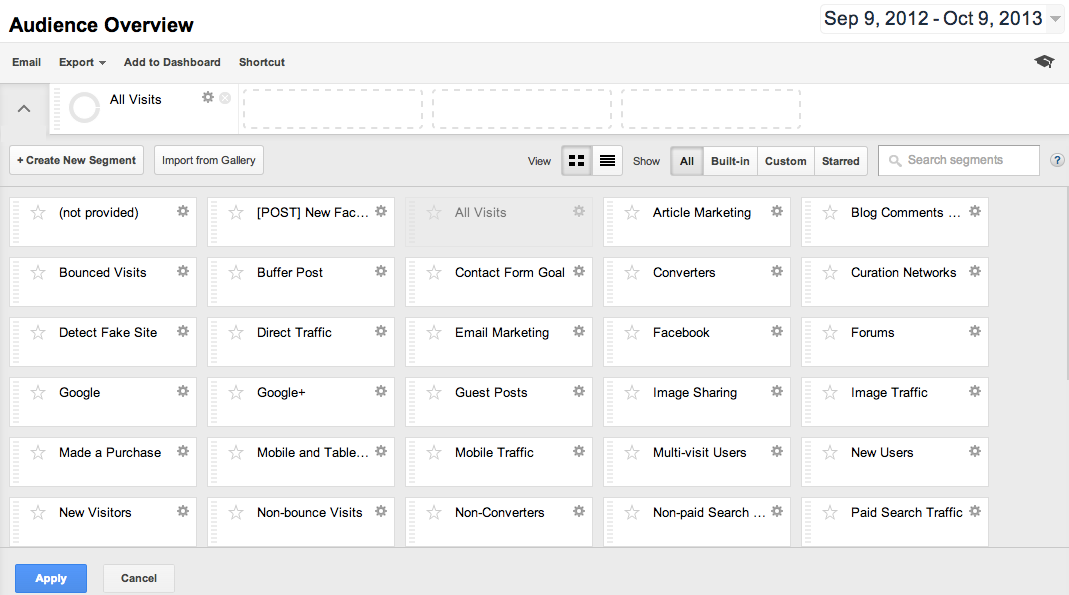This screenshot has width=1069, height=595.
Task: Click the Search segments input field
Action: 958,160
